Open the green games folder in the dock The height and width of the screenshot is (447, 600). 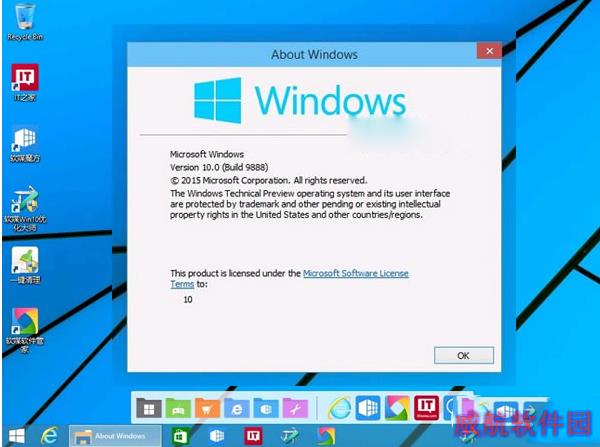click(178, 408)
